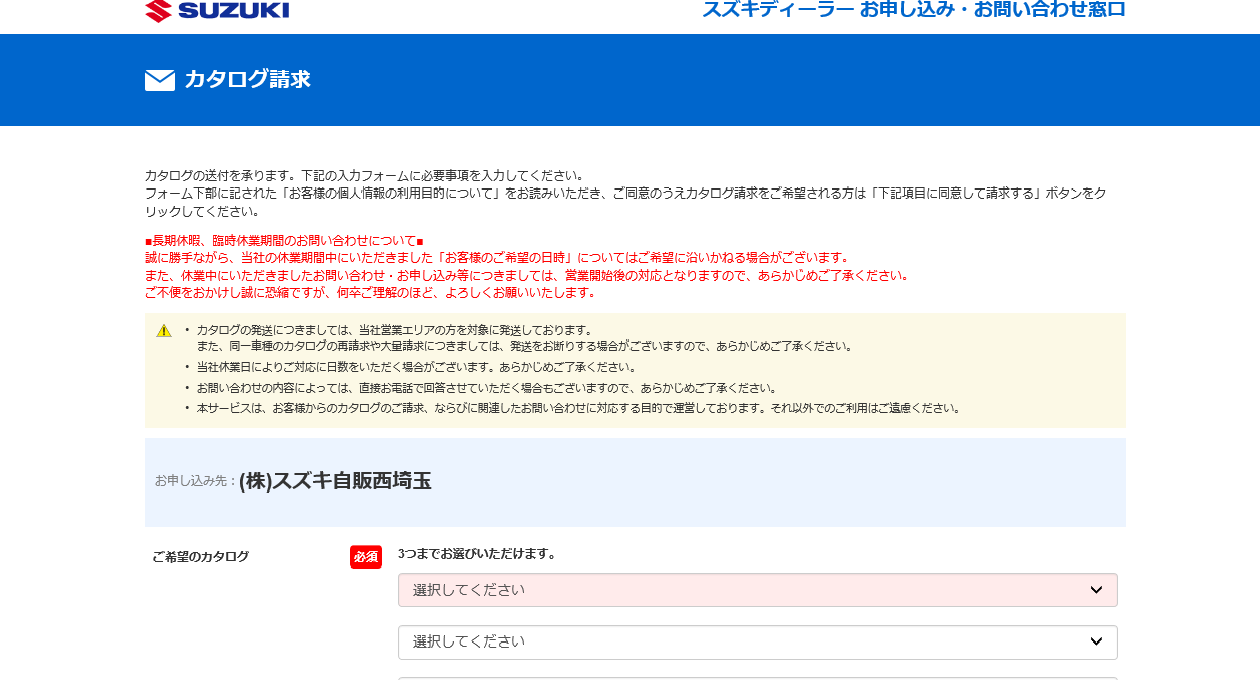Click the note starting 当社休業日により
Image resolution: width=1260 pixels, height=680 pixels.
pos(416,367)
